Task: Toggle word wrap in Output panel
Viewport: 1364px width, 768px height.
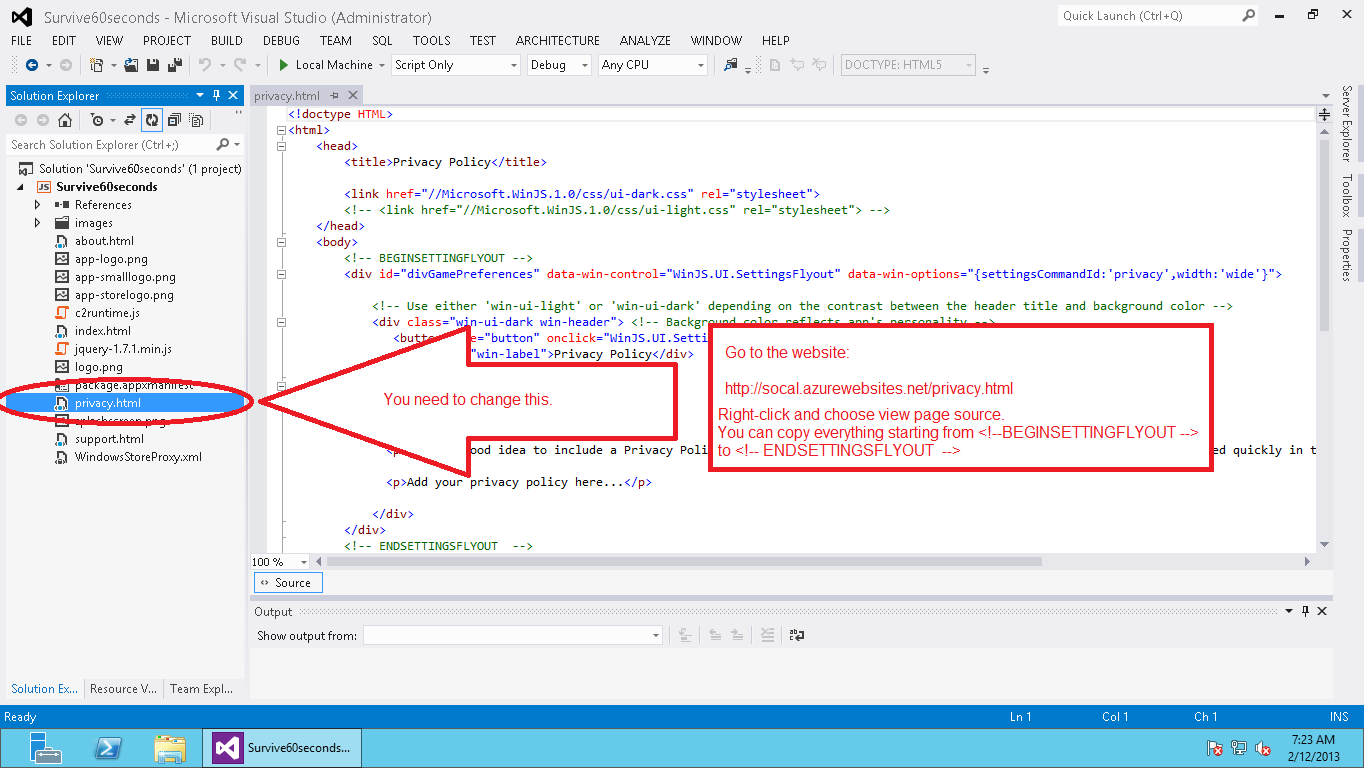Action: pos(797,635)
